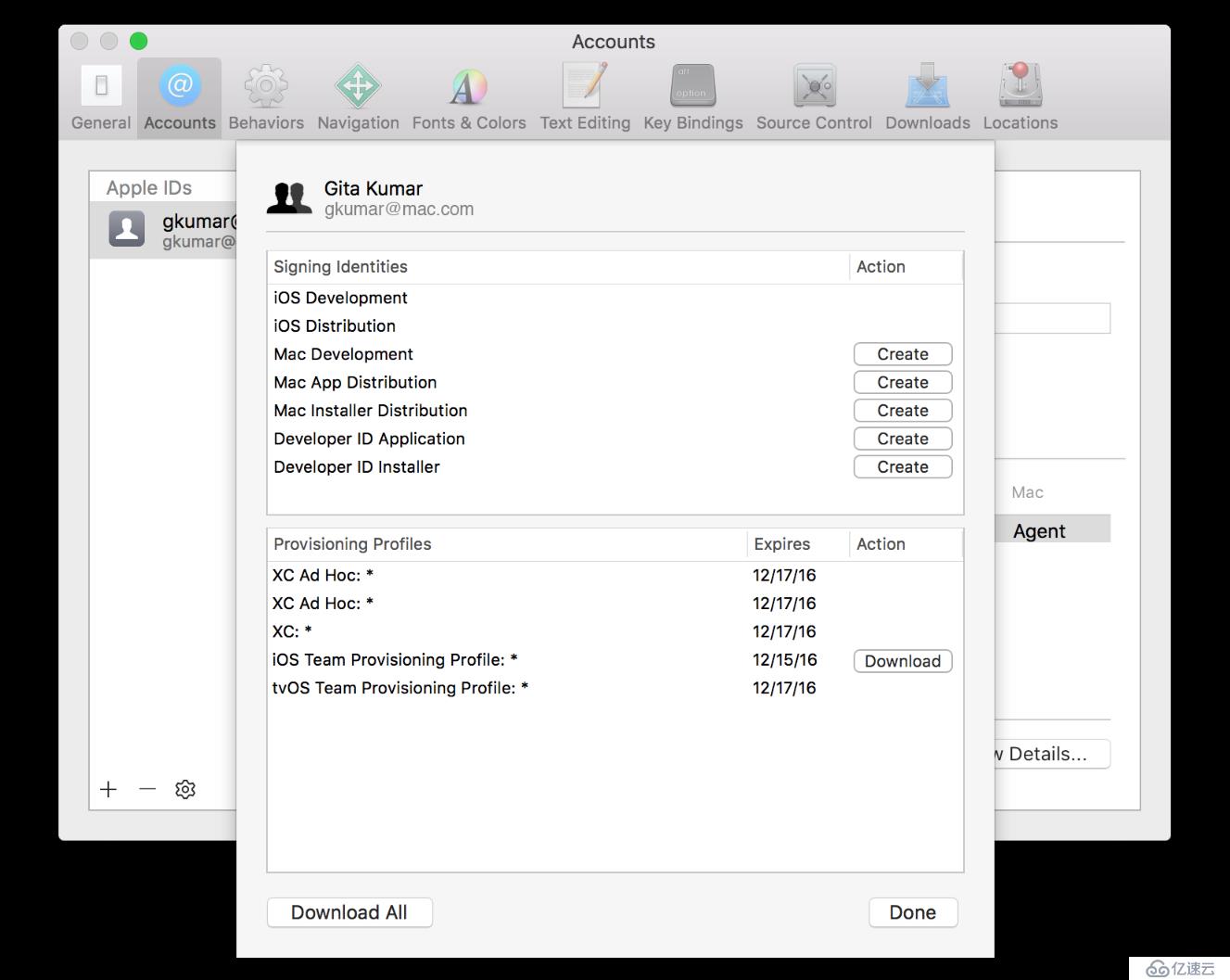This screenshot has width=1230, height=980.
Task: Click the tvOS profile's 12/17/16 date
Action: 784,688
